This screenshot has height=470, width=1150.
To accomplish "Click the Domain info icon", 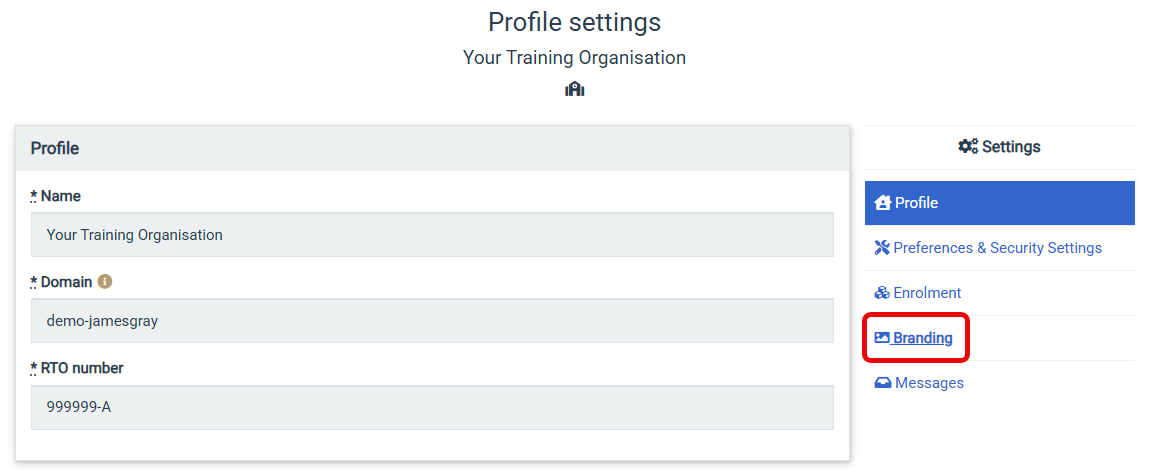I will [105, 281].
